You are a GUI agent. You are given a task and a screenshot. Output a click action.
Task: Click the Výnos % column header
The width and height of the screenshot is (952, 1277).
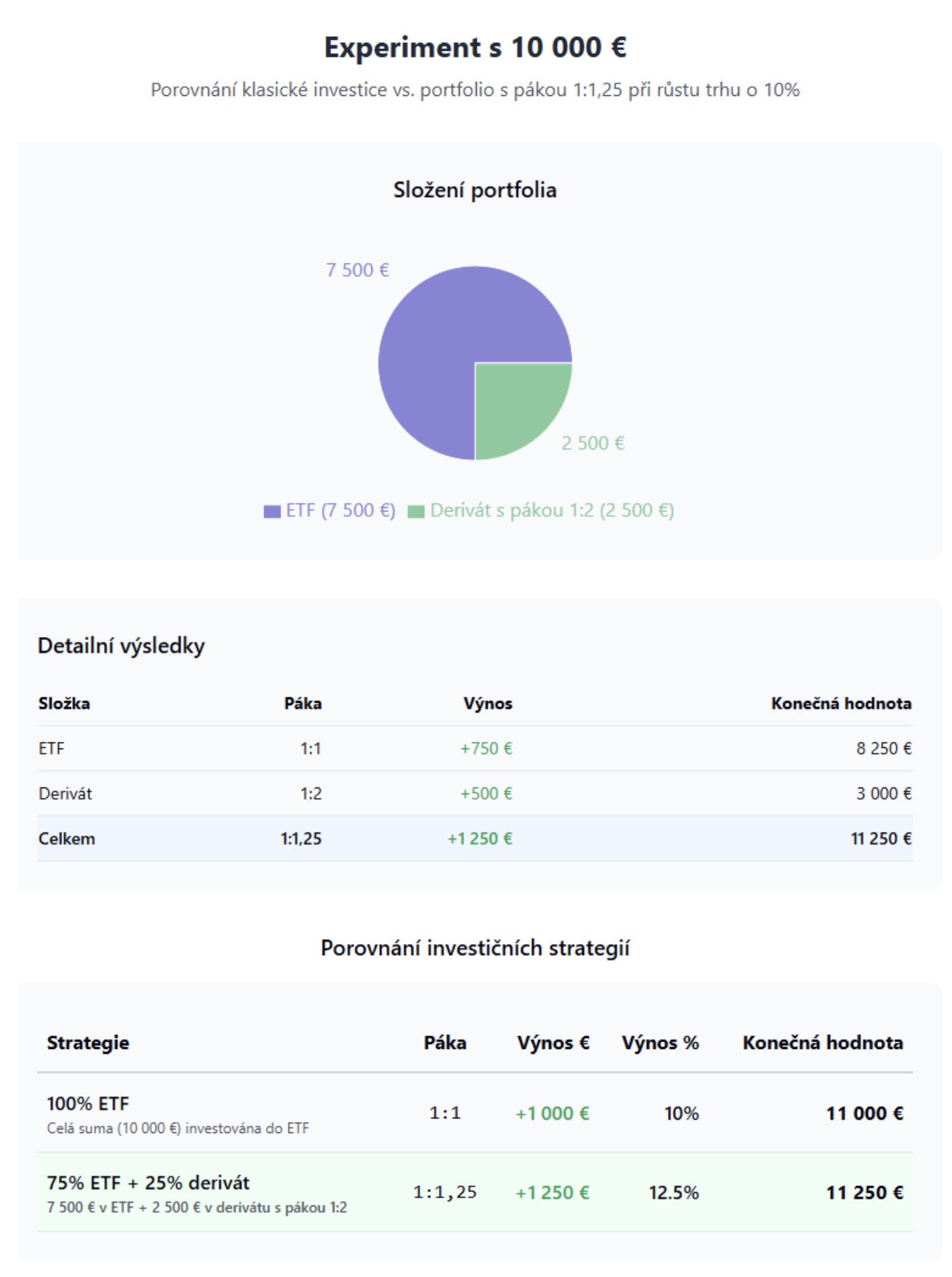659,1043
